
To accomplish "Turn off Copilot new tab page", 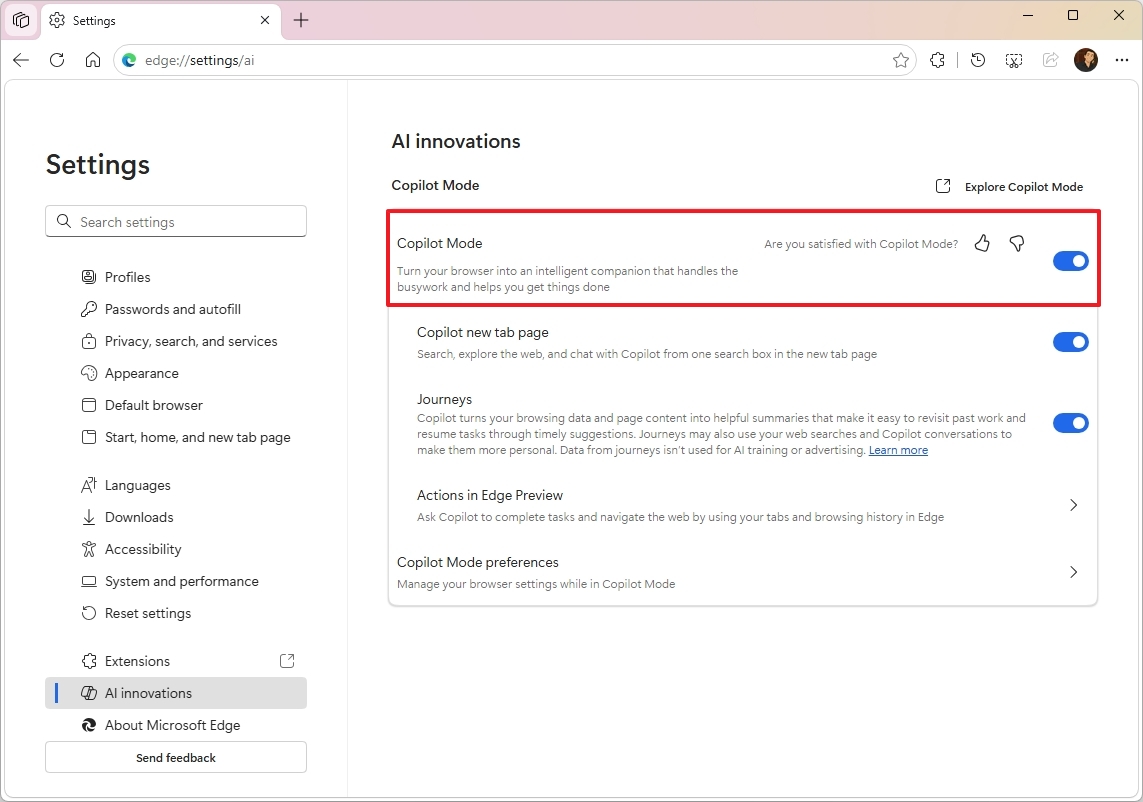I will coord(1070,341).
